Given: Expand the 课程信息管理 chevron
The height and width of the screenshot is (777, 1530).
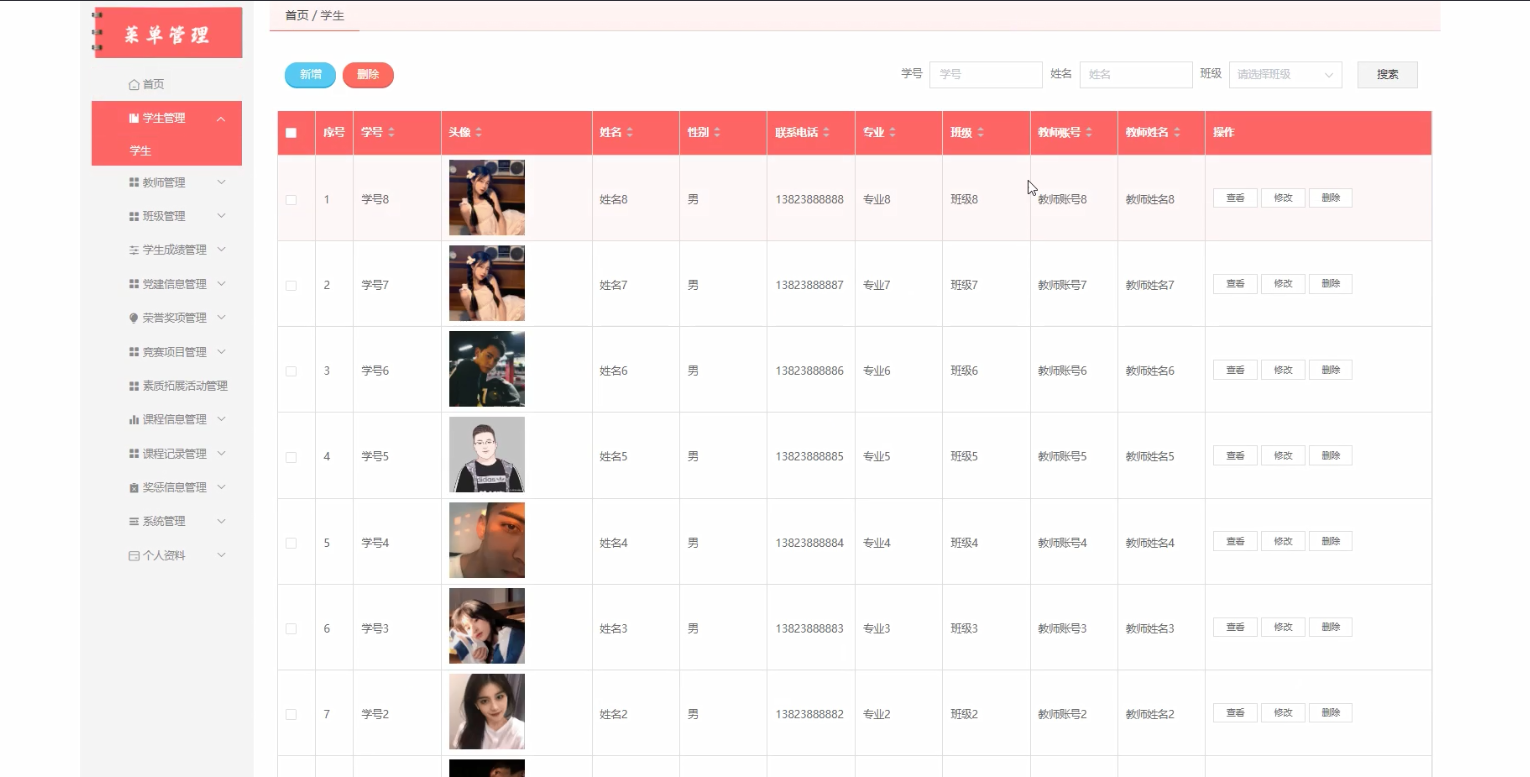Looking at the screenshot, I should tap(221, 420).
